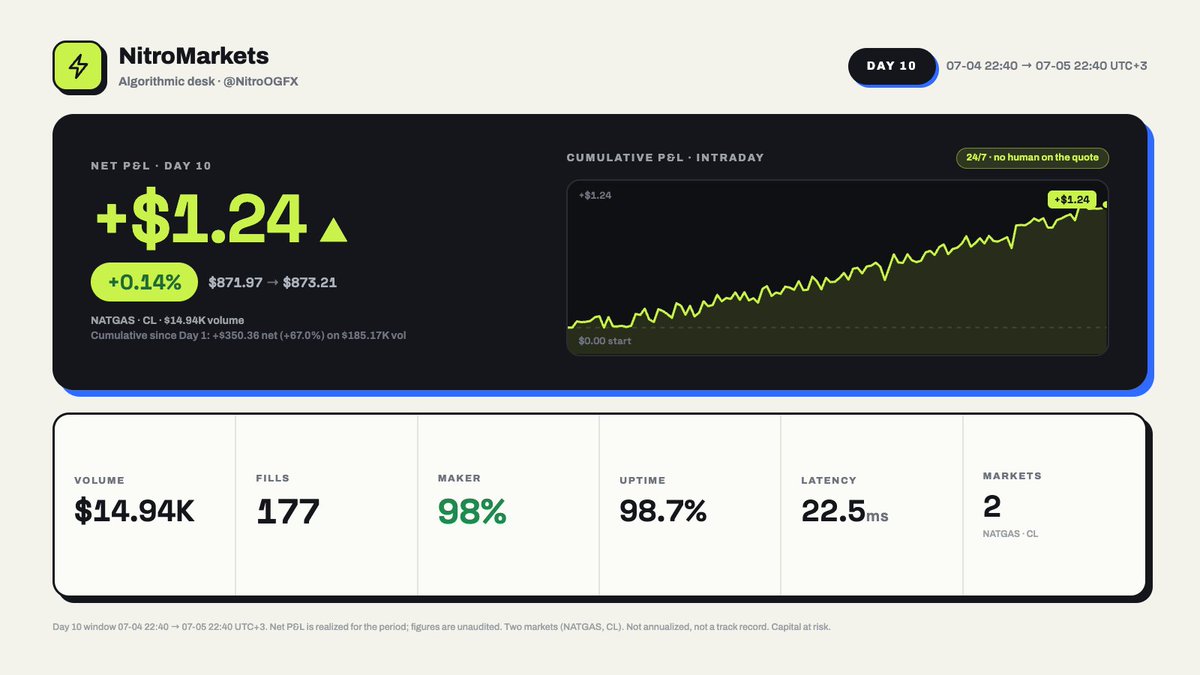Screen dimensions: 1200x675
Task: Select the black DAY 10 badge
Action: [891, 66]
